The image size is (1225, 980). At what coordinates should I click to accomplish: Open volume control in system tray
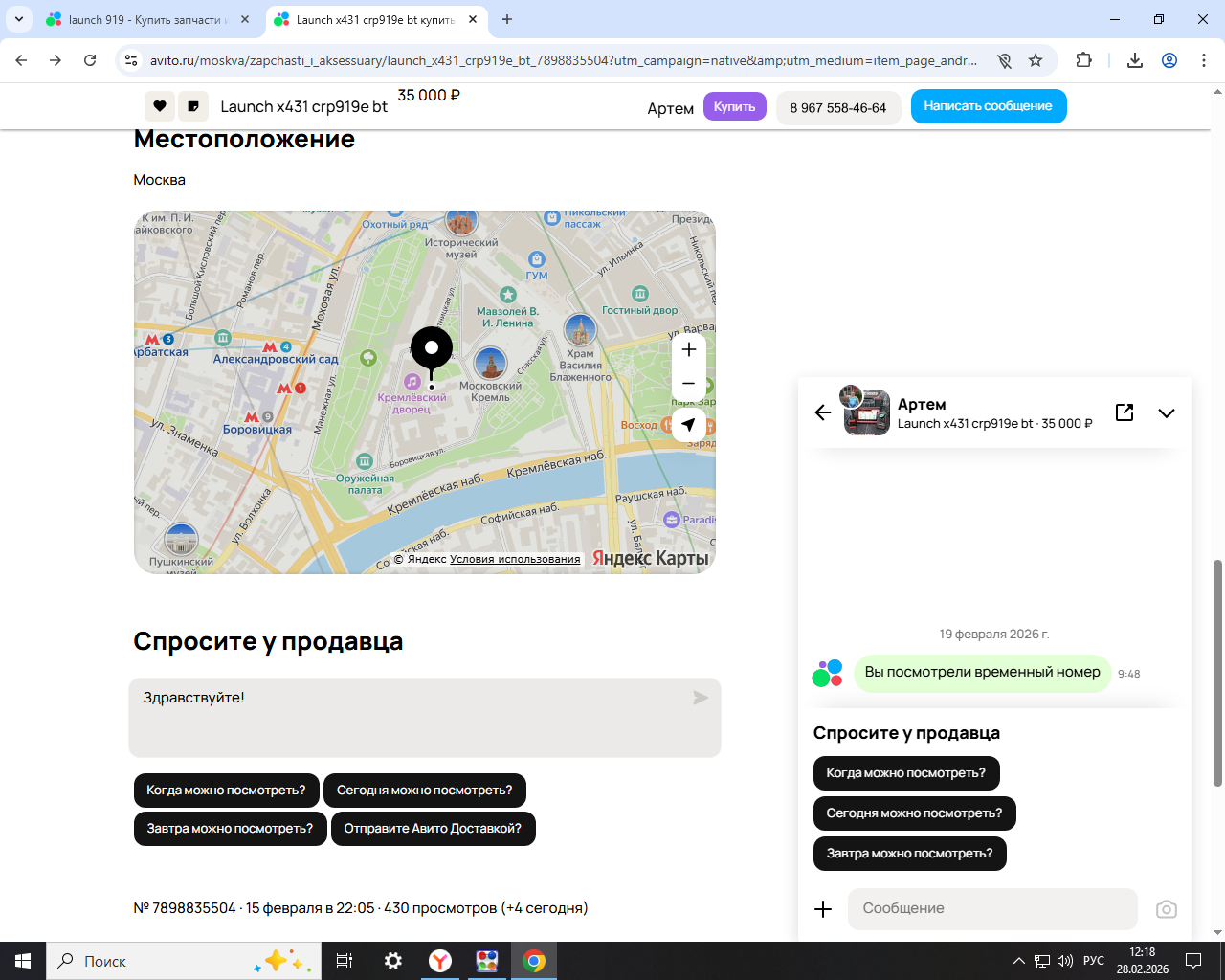[1065, 961]
